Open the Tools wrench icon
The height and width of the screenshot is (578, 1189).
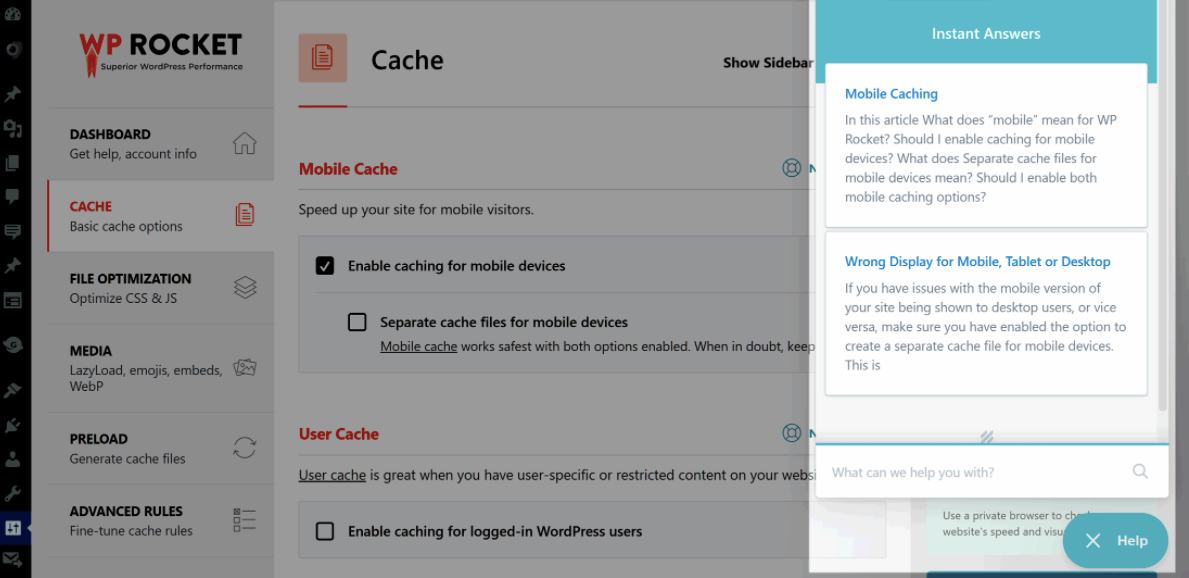pyautogui.click(x=12, y=494)
